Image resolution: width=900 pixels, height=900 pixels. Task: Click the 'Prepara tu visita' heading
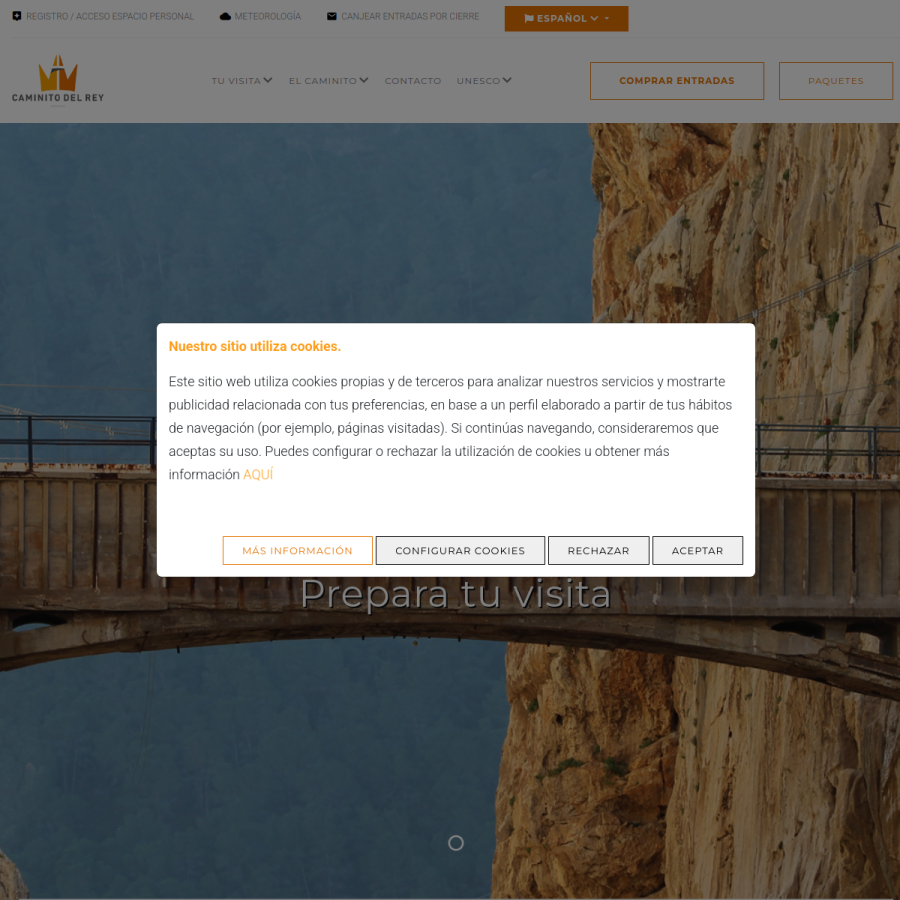point(456,593)
